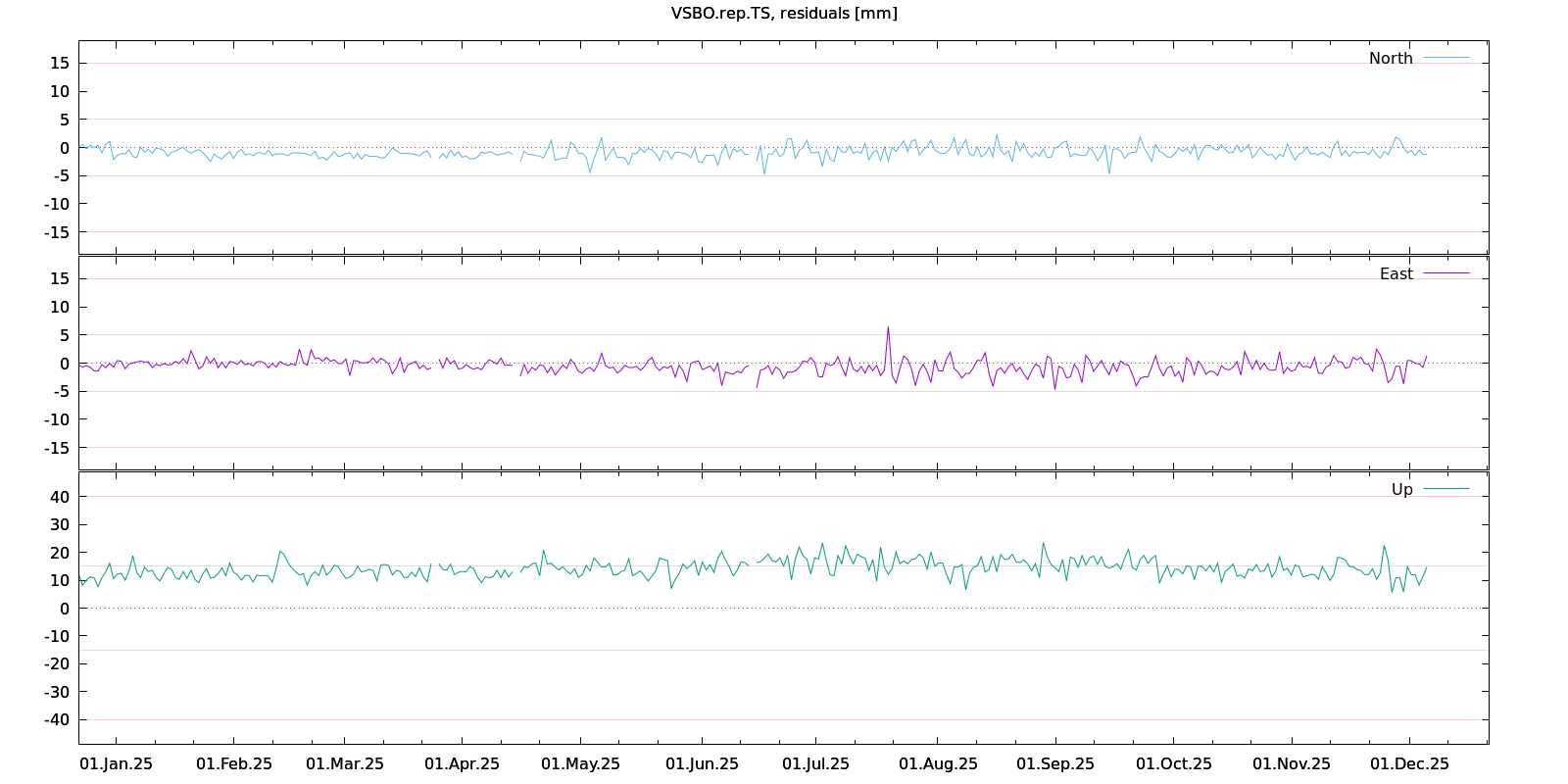This screenshot has height=784, width=1568.
Task: Click the East legend label
Action: pos(1396,273)
